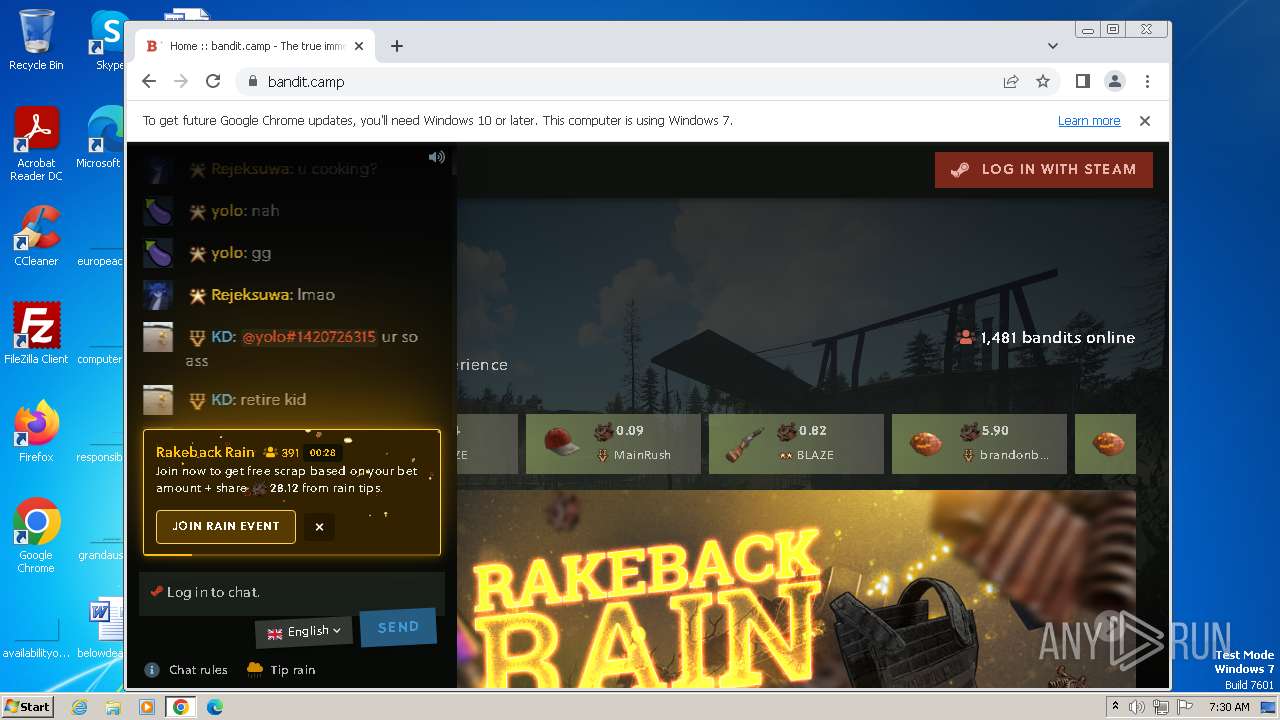Viewport: 1280px width, 720px height.
Task: Click the Tip rain link
Action: (x=292, y=670)
